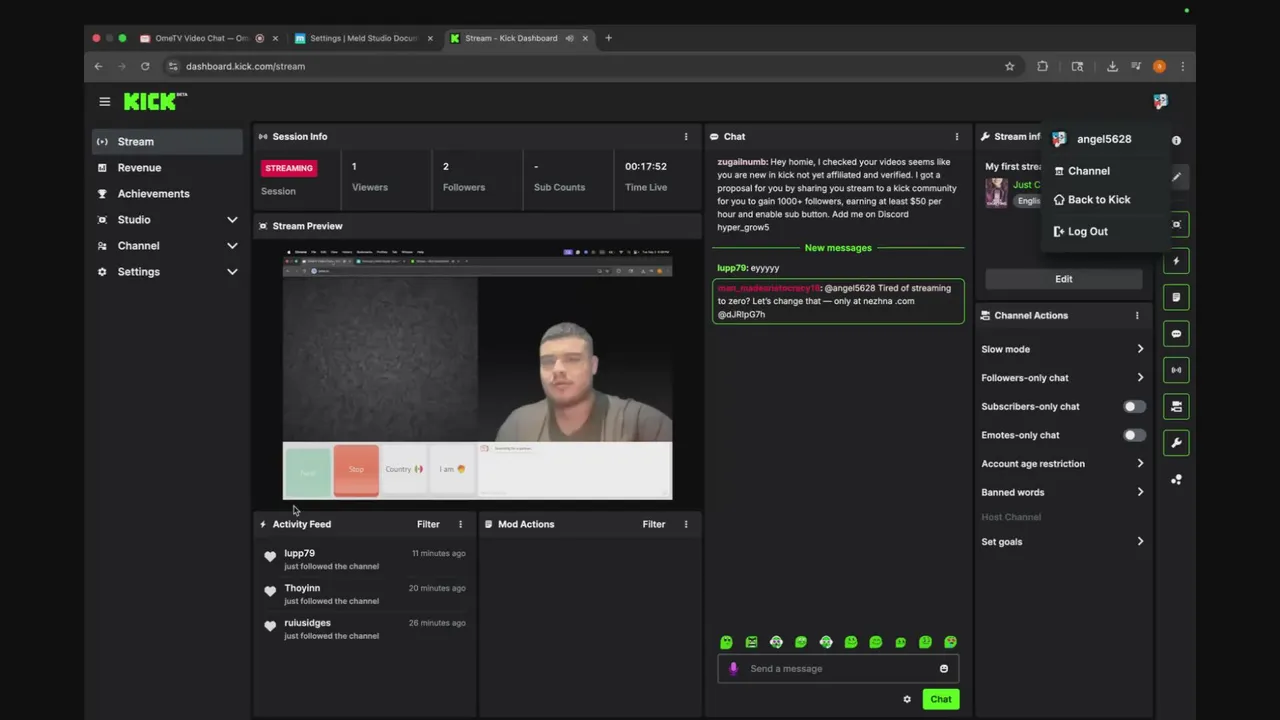
Task: Click the Kick logo
Action: click(x=155, y=101)
